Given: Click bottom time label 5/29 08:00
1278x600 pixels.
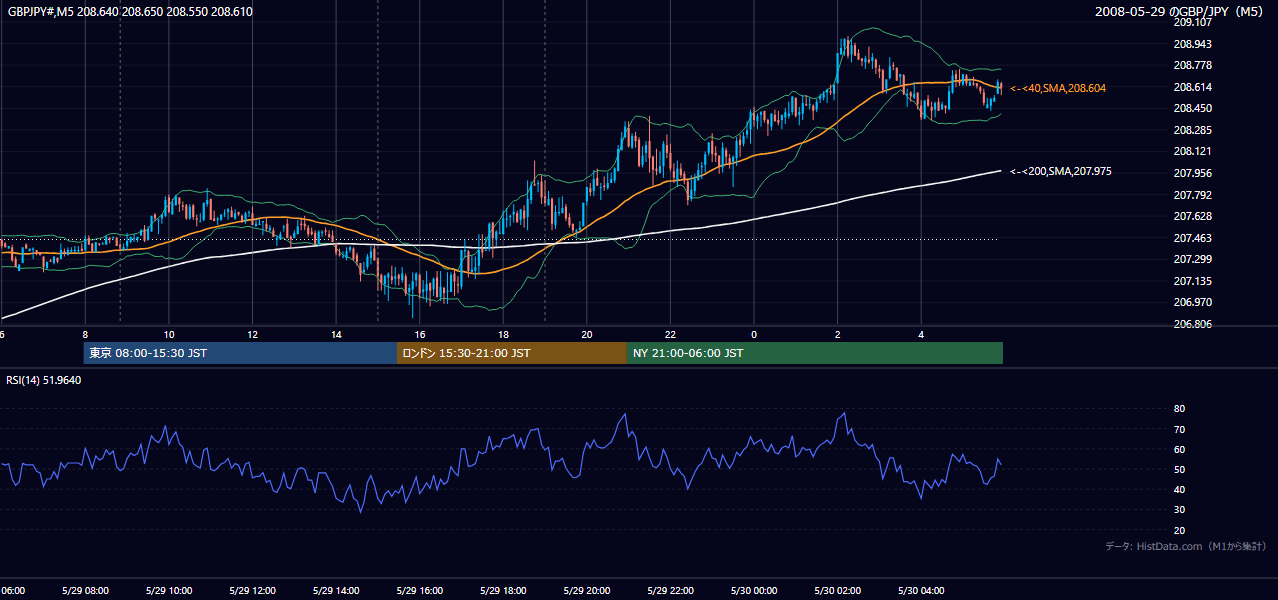Looking at the screenshot, I should pyautogui.click(x=85, y=591).
